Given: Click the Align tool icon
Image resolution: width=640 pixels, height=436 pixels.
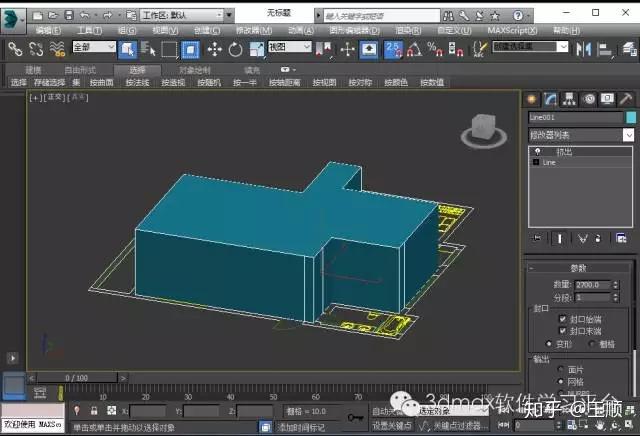Looking at the screenshot, I should click(605, 49).
